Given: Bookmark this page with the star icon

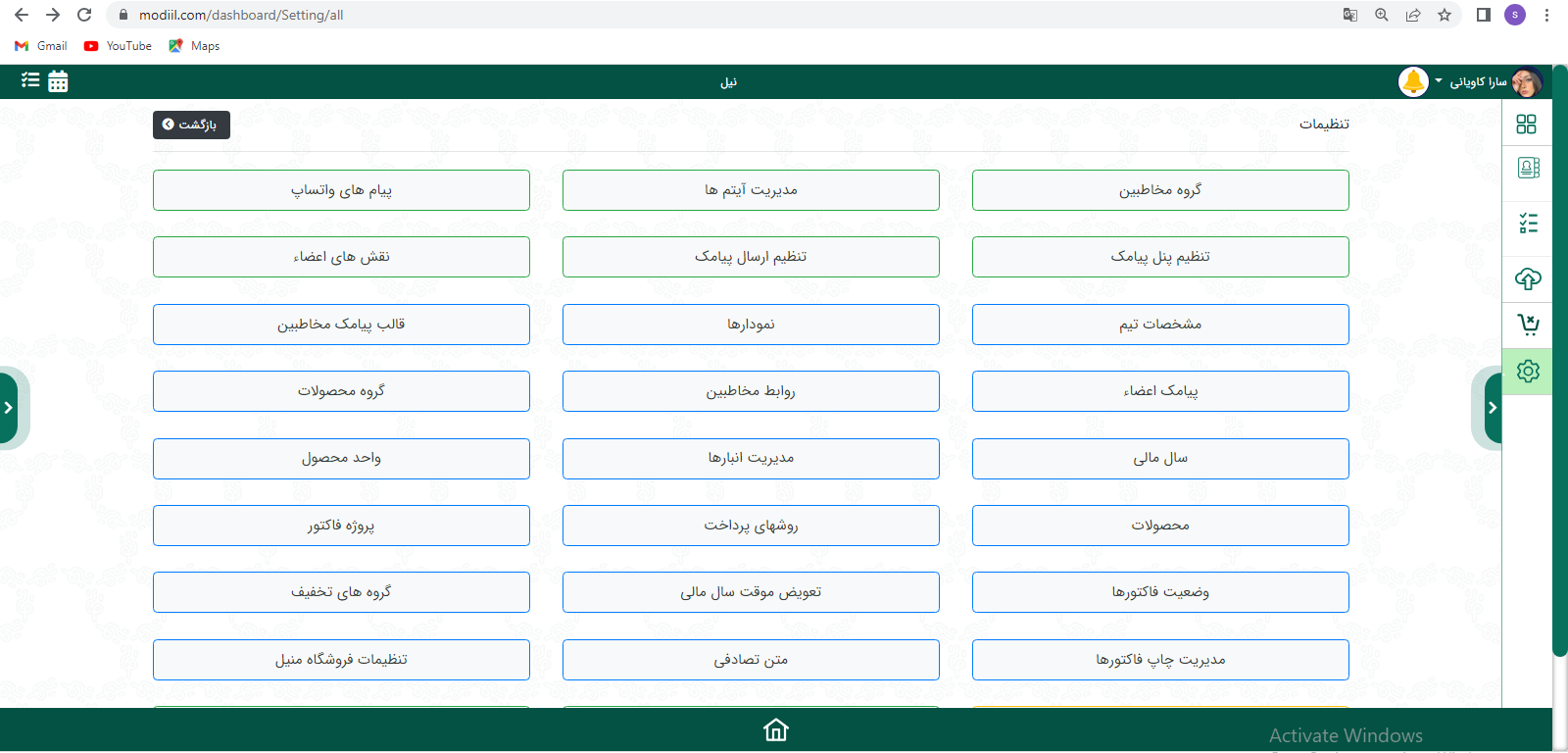Looking at the screenshot, I should pos(1444,15).
